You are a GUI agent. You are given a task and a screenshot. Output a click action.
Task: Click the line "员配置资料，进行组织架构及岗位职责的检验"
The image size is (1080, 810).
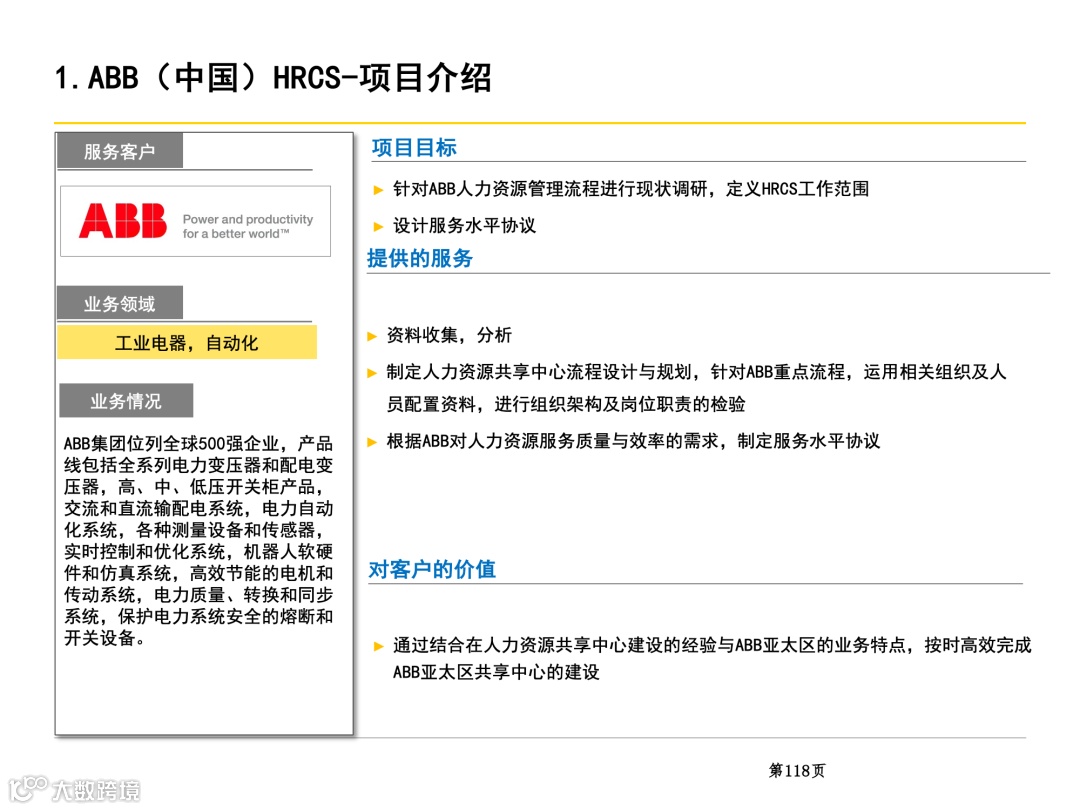tap(565, 404)
